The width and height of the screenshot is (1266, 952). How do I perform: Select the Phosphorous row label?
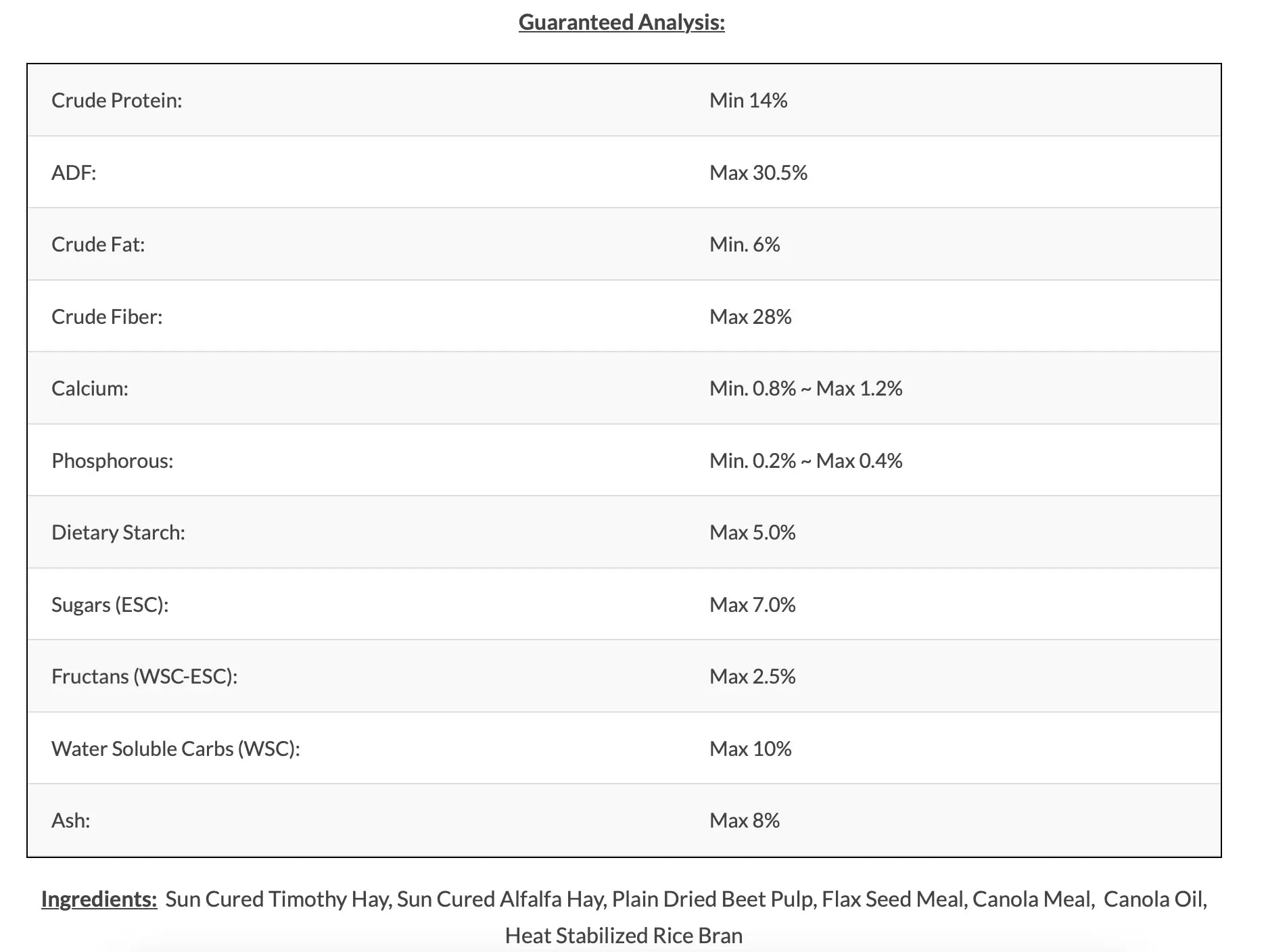click(x=112, y=460)
